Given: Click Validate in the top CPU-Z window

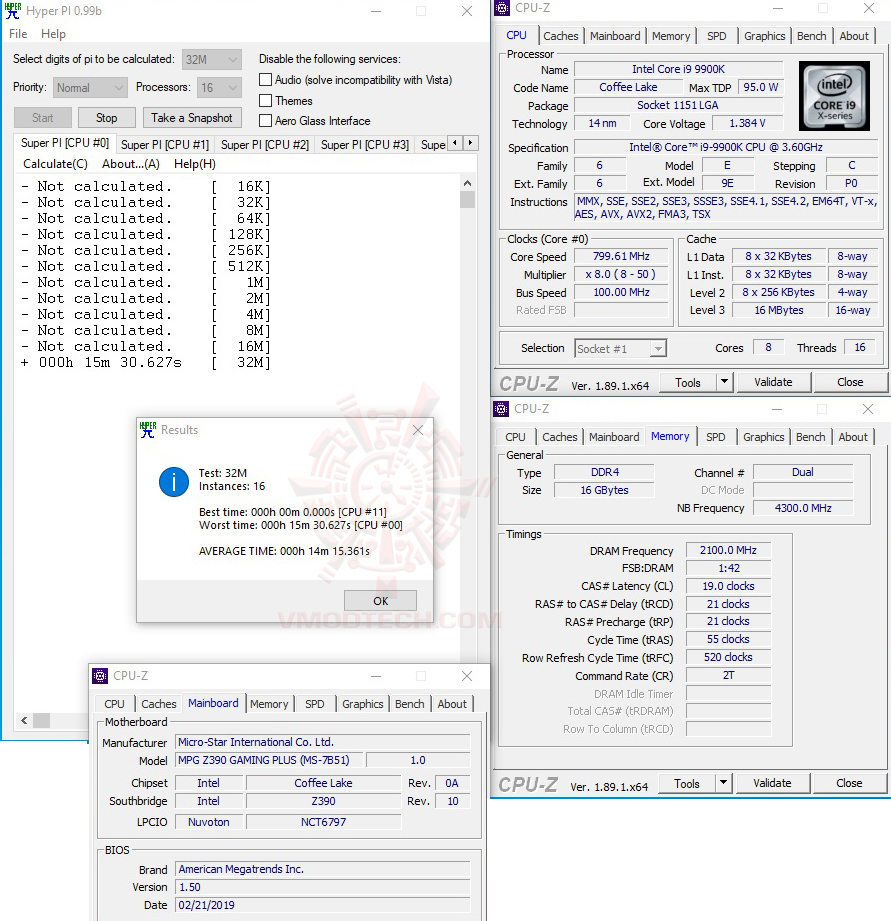Looking at the screenshot, I should [774, 382].
